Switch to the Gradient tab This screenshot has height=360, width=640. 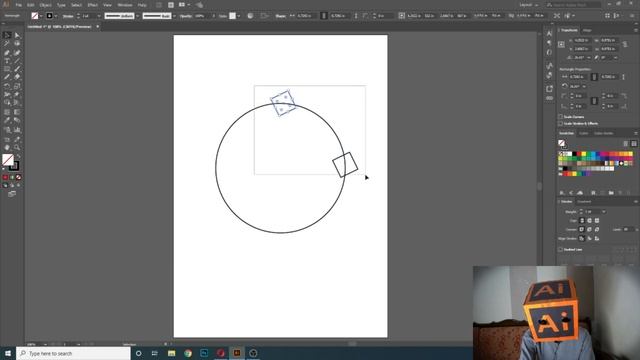pyautogui.click(x=584, y=202)
